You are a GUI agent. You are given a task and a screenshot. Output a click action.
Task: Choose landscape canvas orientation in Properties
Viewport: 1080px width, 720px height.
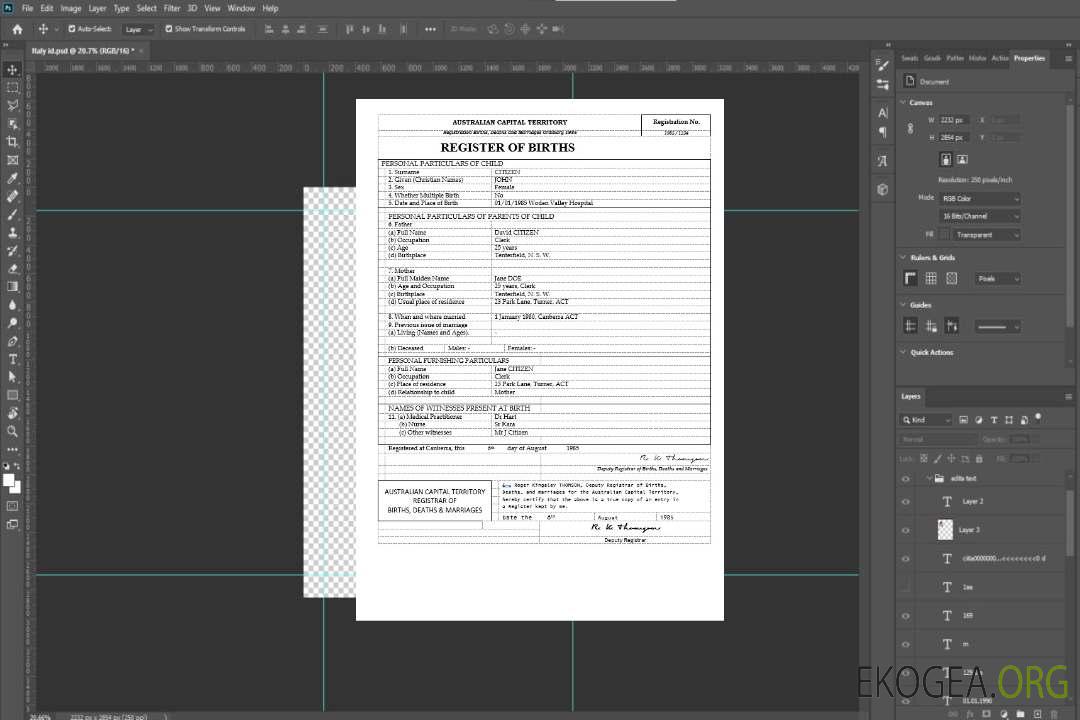pyautogui.click(x=962, y=159)
